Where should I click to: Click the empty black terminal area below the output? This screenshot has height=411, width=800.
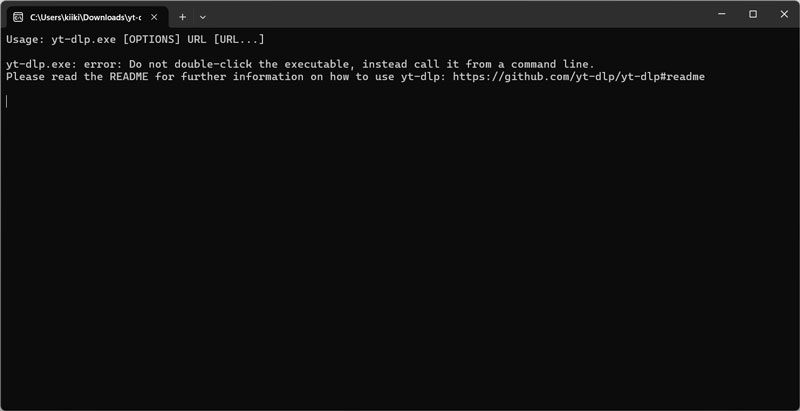400,260
